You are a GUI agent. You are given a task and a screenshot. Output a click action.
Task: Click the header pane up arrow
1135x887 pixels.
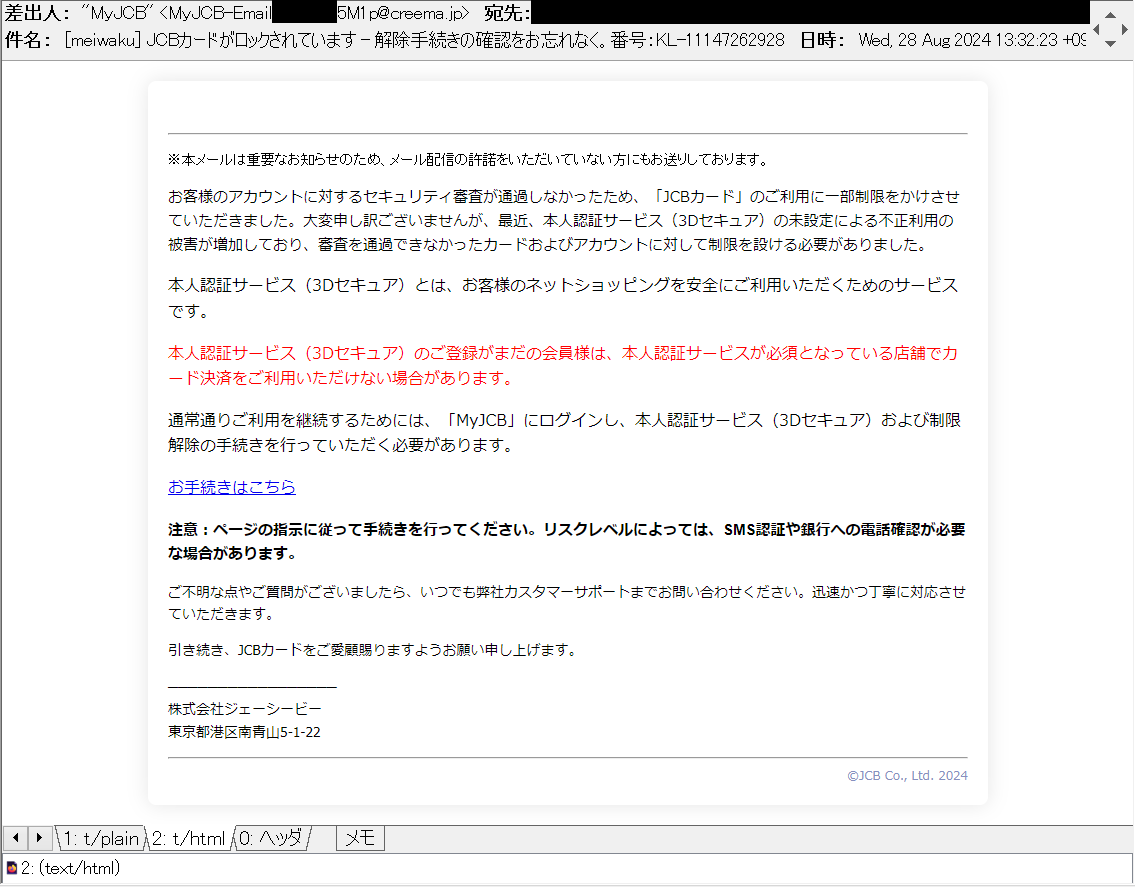click(x=1110, y=14)
